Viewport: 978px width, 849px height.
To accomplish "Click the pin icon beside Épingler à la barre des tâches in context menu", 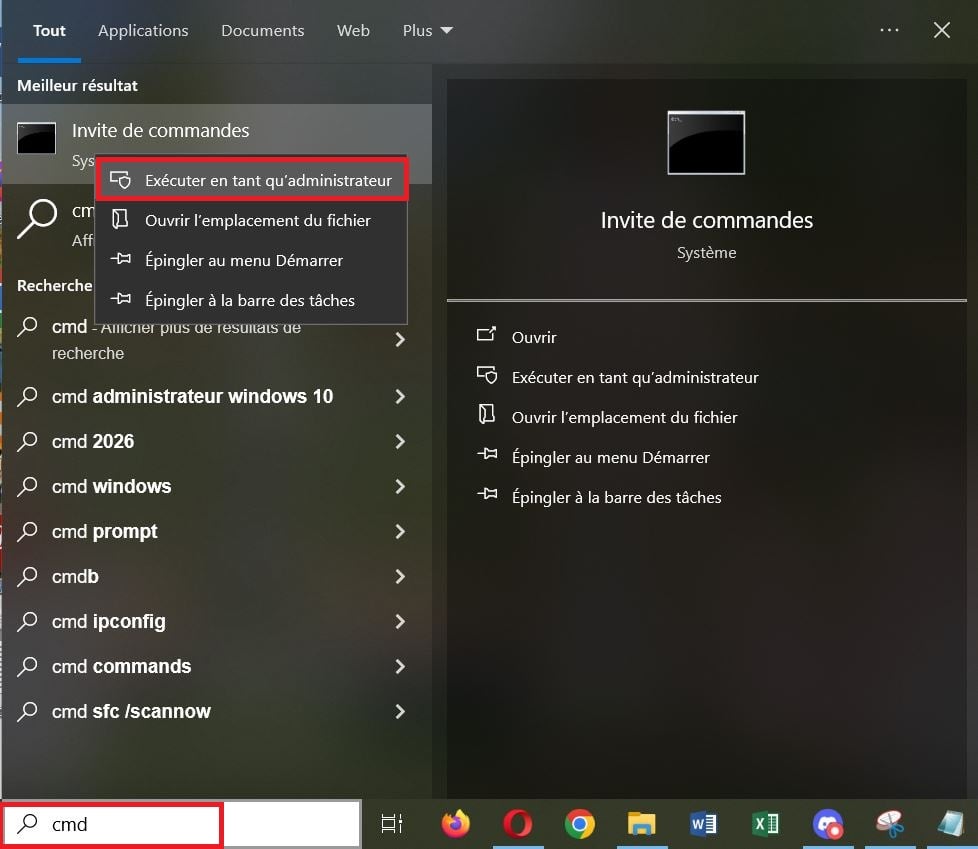I will click(120, 299).
